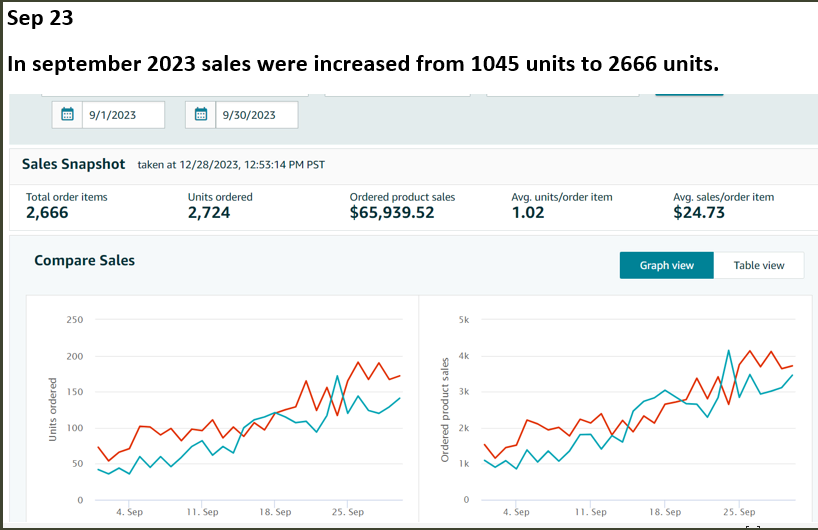Image resolution: width=818 pixels, height=530 pixels.
Task: Click 25. Sep on the Ordered product sales chart axis
Action: click(x=739, y=512)
